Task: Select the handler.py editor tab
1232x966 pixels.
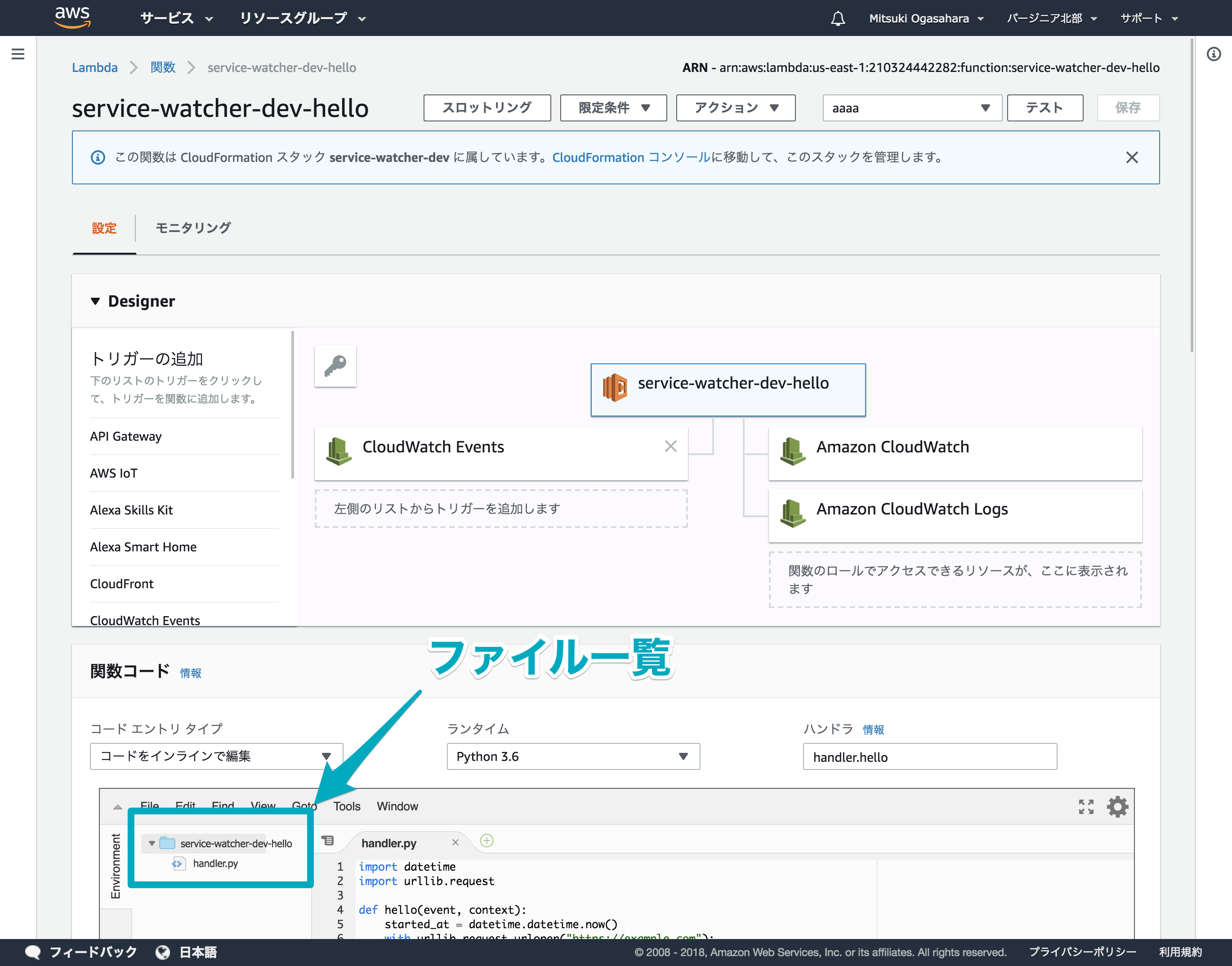Action: pos(389,843)
